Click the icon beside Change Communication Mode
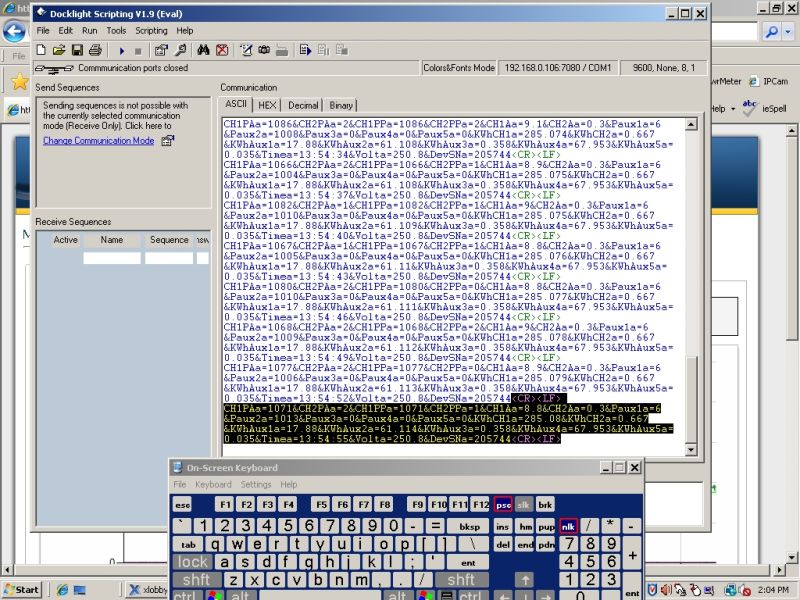The image size is (800, 600). pyautogui.click(x=168, y=140)
